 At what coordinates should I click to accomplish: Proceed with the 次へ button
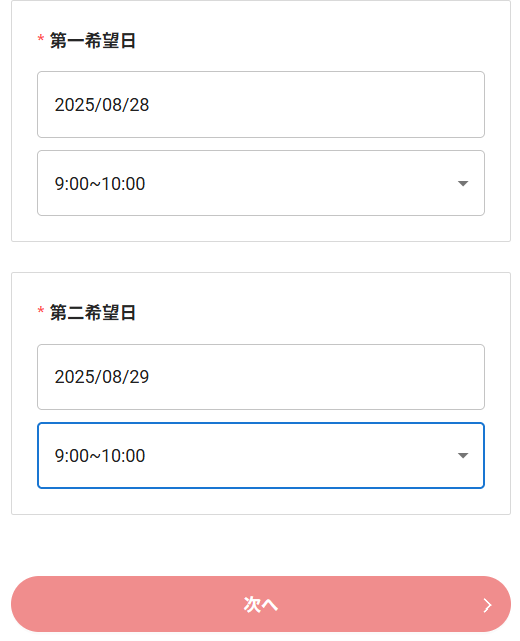pyautogui.click(x=261, y=604)
